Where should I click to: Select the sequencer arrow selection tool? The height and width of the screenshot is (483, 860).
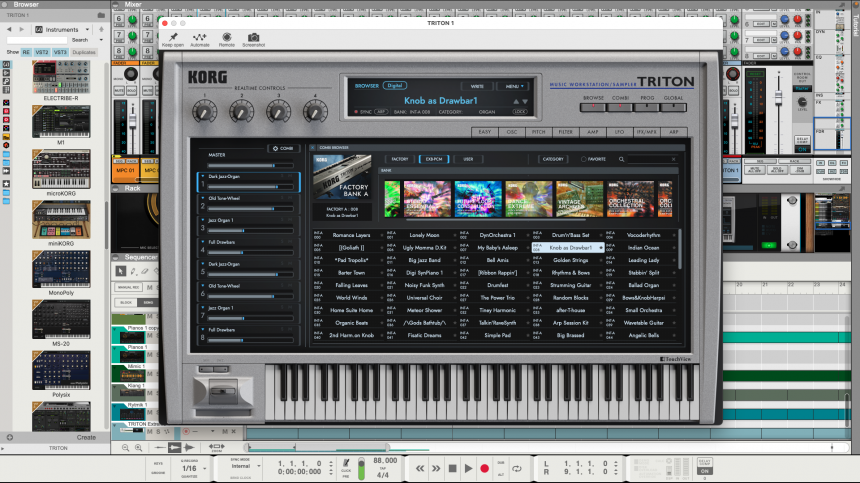(x=121, y=271)
